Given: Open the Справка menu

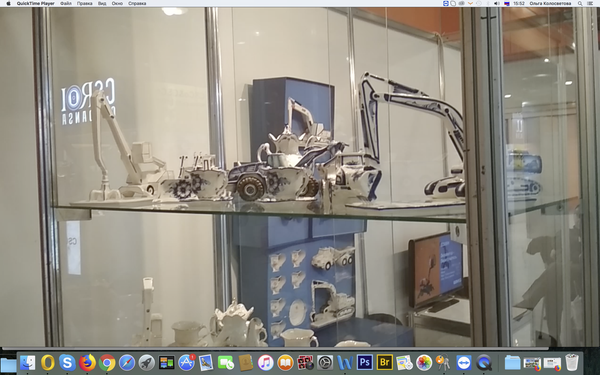Looking at the screenshot, I should 137,3.
